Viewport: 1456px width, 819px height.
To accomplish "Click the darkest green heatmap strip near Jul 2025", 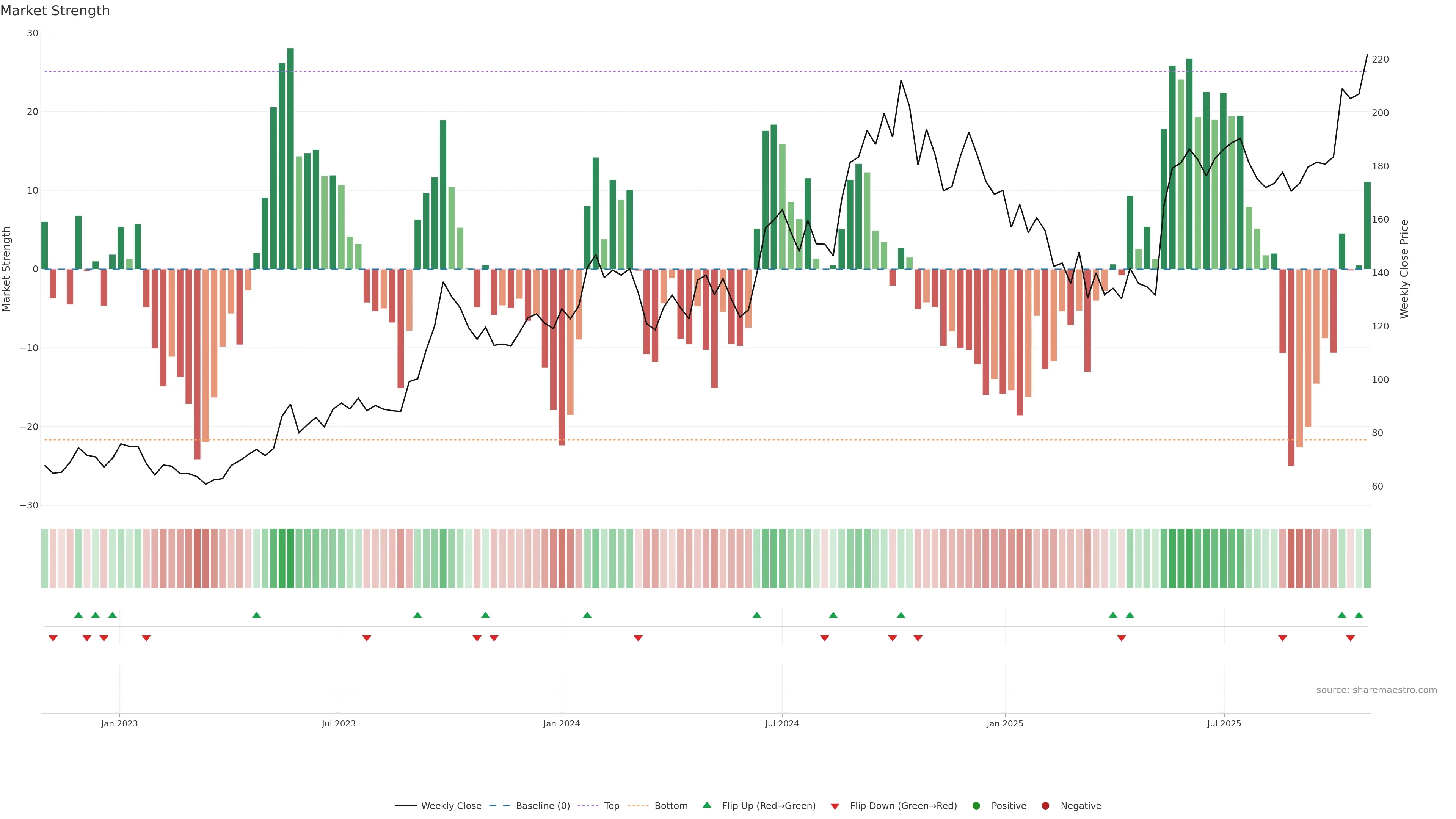I will pyautogui.click(x=1189, y=559).
